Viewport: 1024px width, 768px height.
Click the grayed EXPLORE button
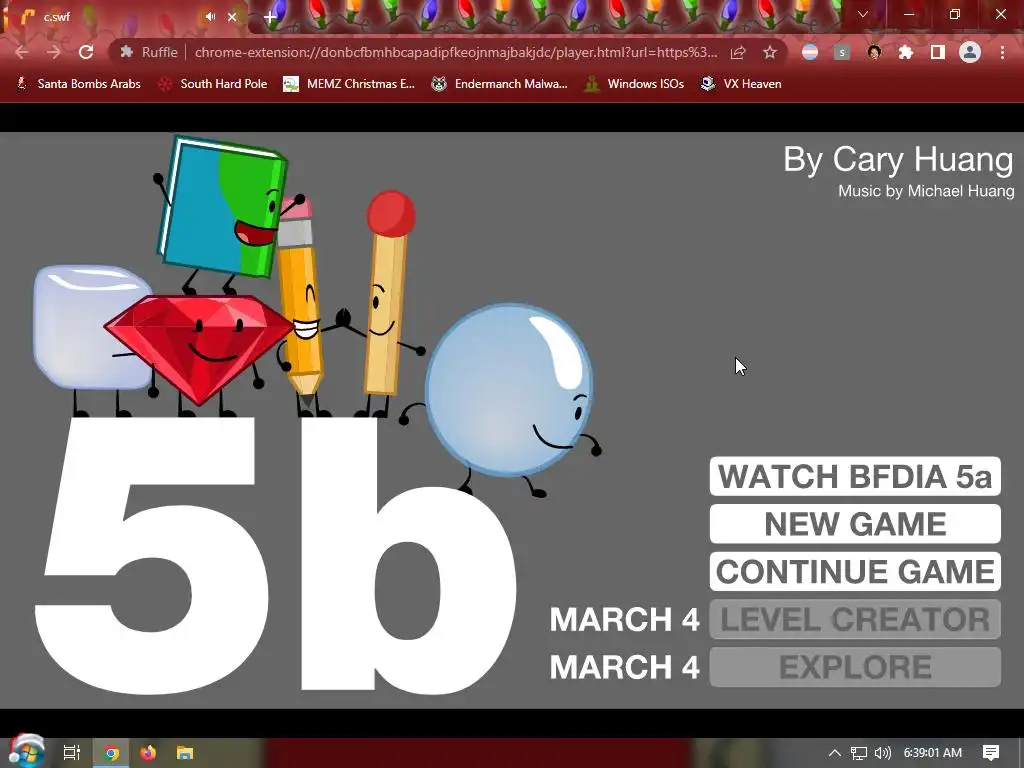point(855,667)
